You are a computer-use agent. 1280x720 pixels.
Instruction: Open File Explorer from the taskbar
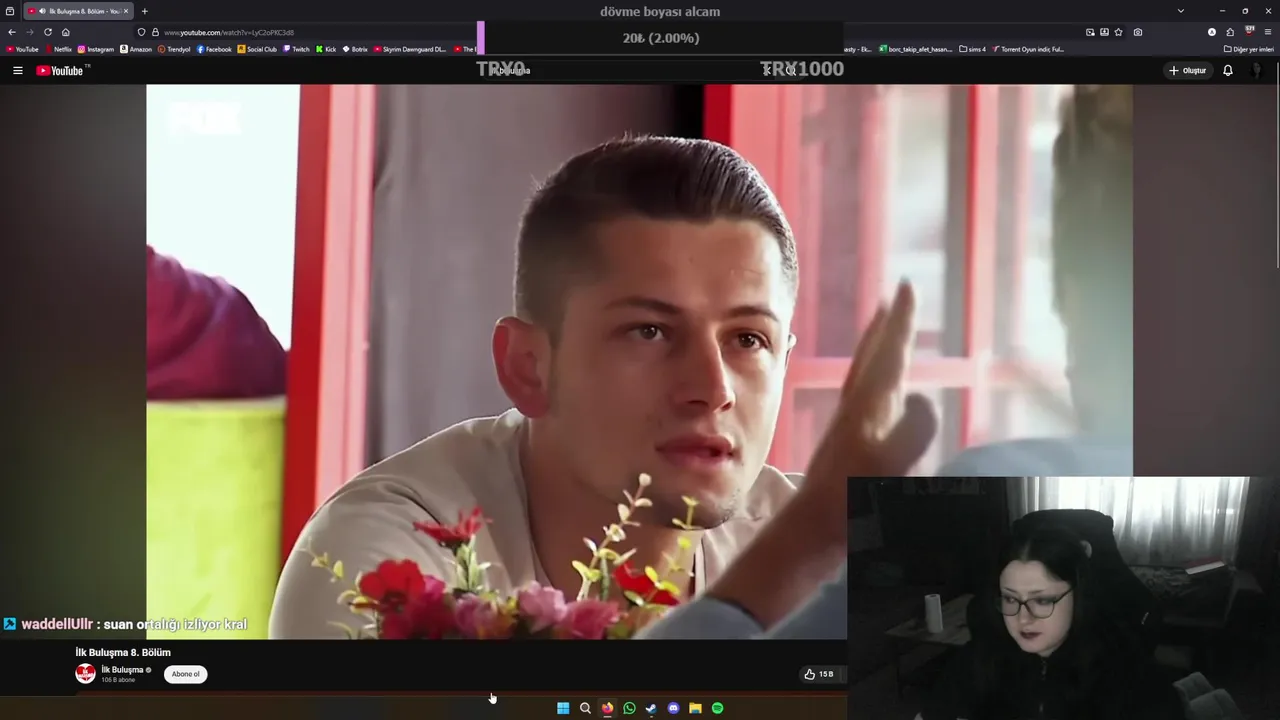click(695, 708)
